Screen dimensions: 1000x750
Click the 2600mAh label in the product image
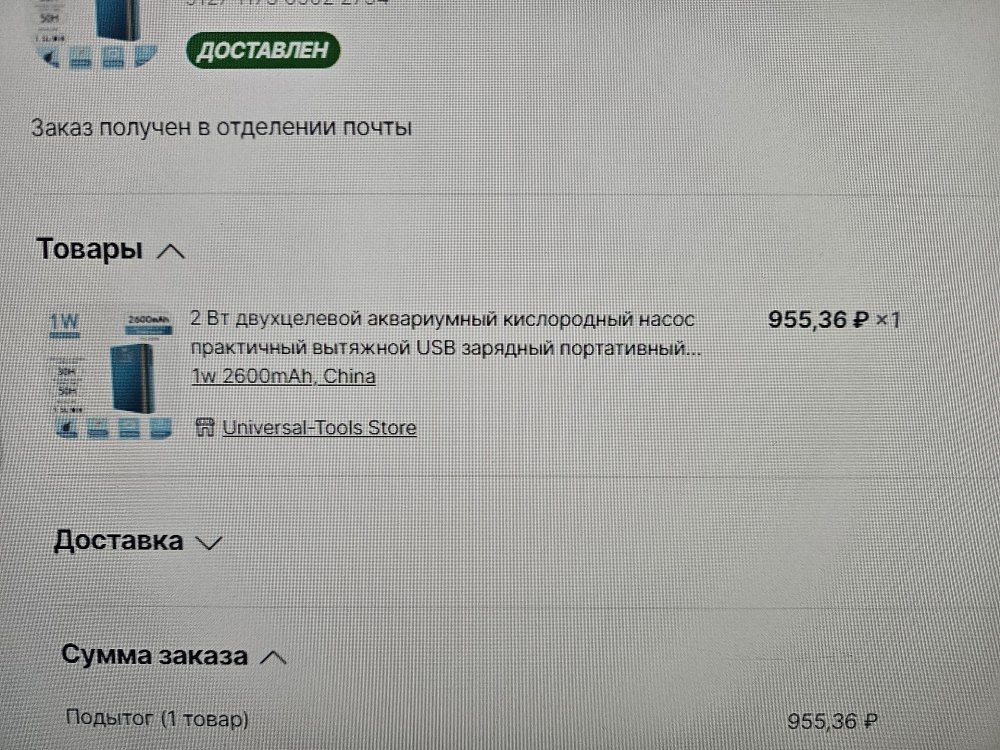click(x=149, y=320)
